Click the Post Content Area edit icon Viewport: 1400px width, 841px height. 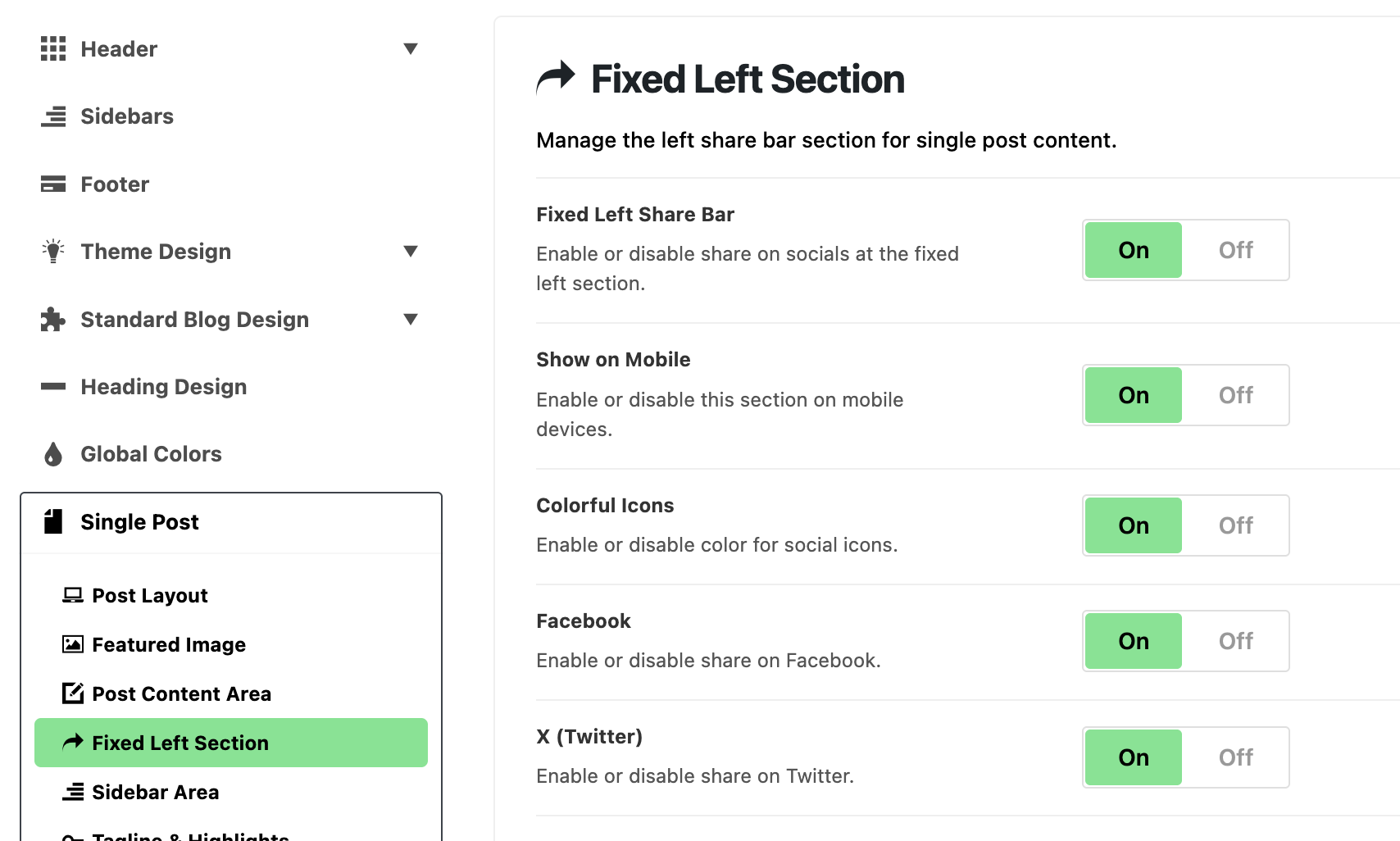click(x=73, y=693)
